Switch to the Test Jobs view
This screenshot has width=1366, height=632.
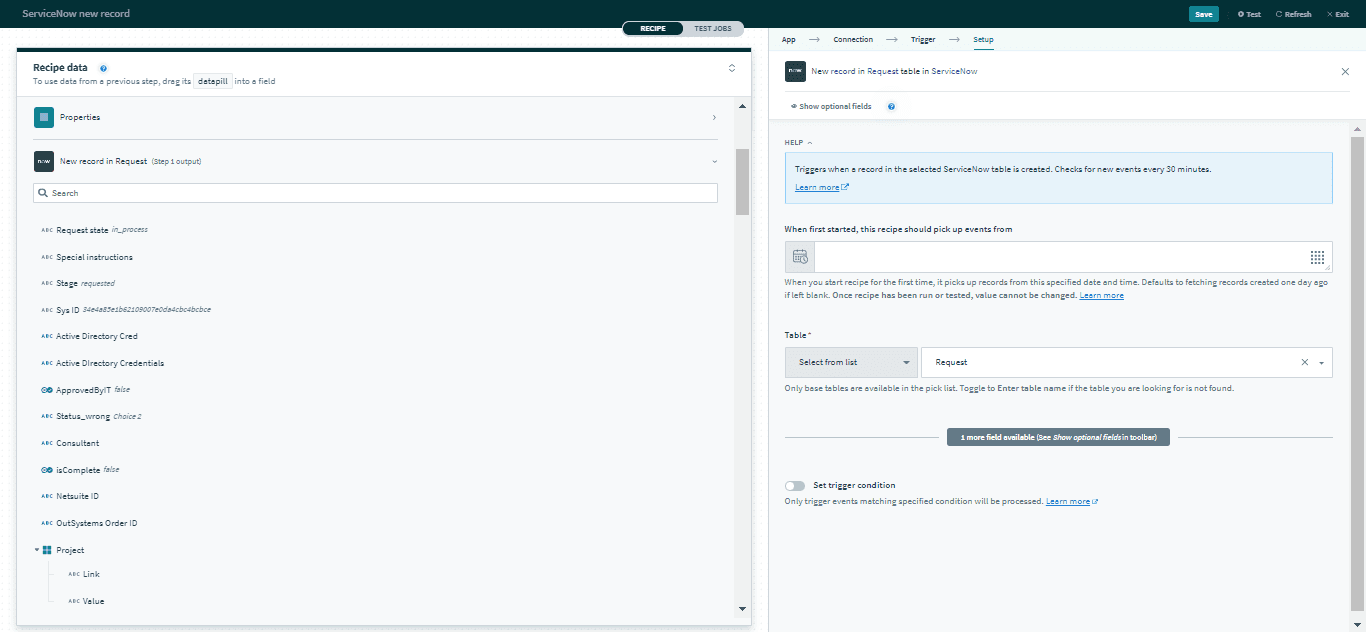[x=712, y=28]
